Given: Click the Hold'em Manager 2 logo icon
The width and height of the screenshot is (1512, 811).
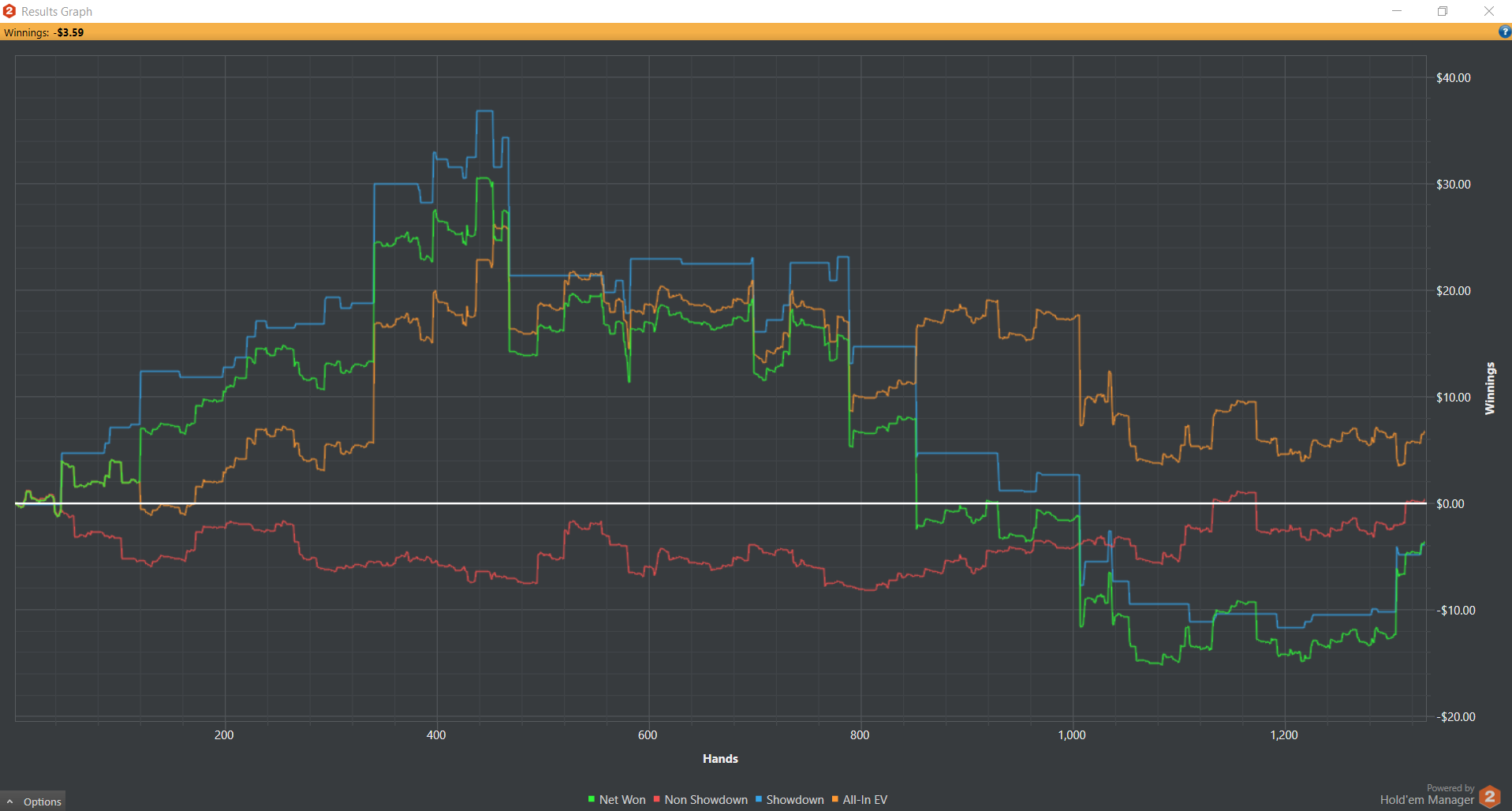Looking at the screenshot, I should [1490, 796].
